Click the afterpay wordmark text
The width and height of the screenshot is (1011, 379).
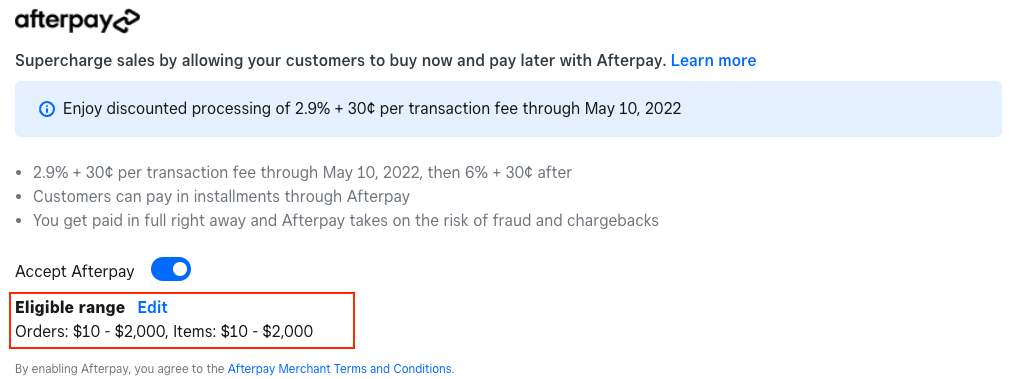(x=63, y=23)
